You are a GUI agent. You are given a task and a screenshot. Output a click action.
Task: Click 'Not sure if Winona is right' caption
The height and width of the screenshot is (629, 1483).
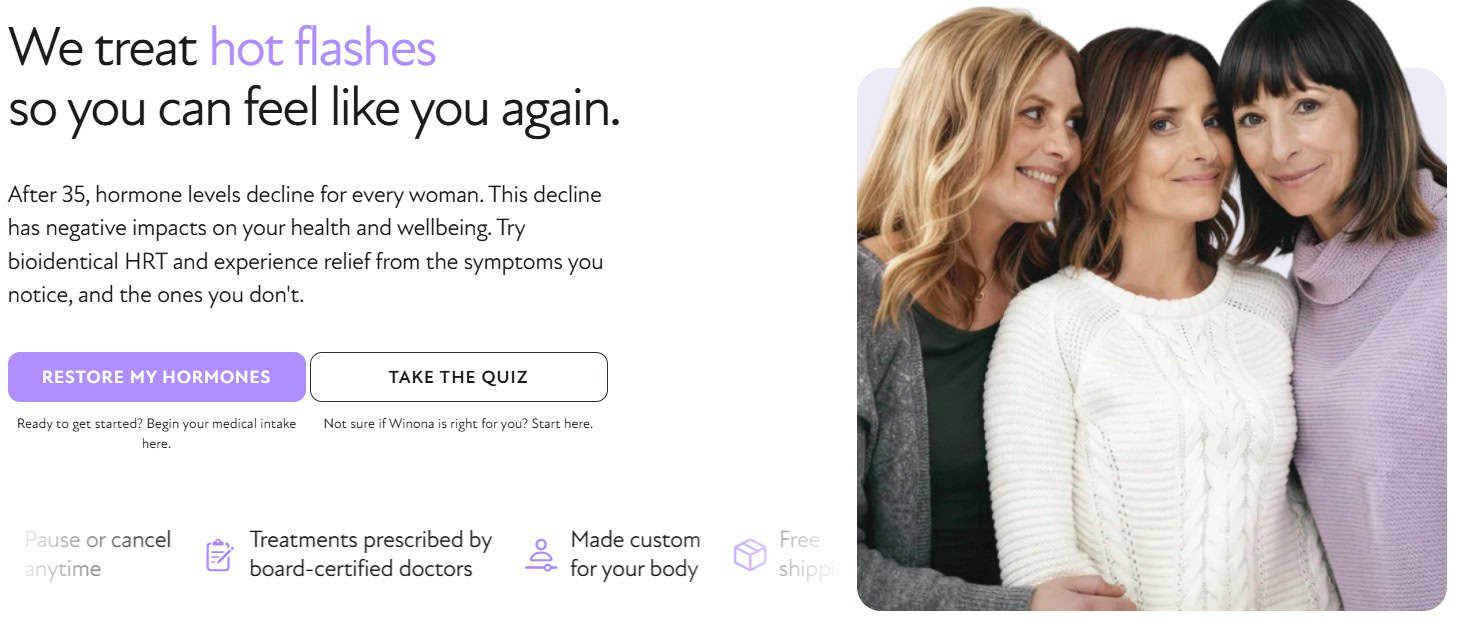point(458,424)
